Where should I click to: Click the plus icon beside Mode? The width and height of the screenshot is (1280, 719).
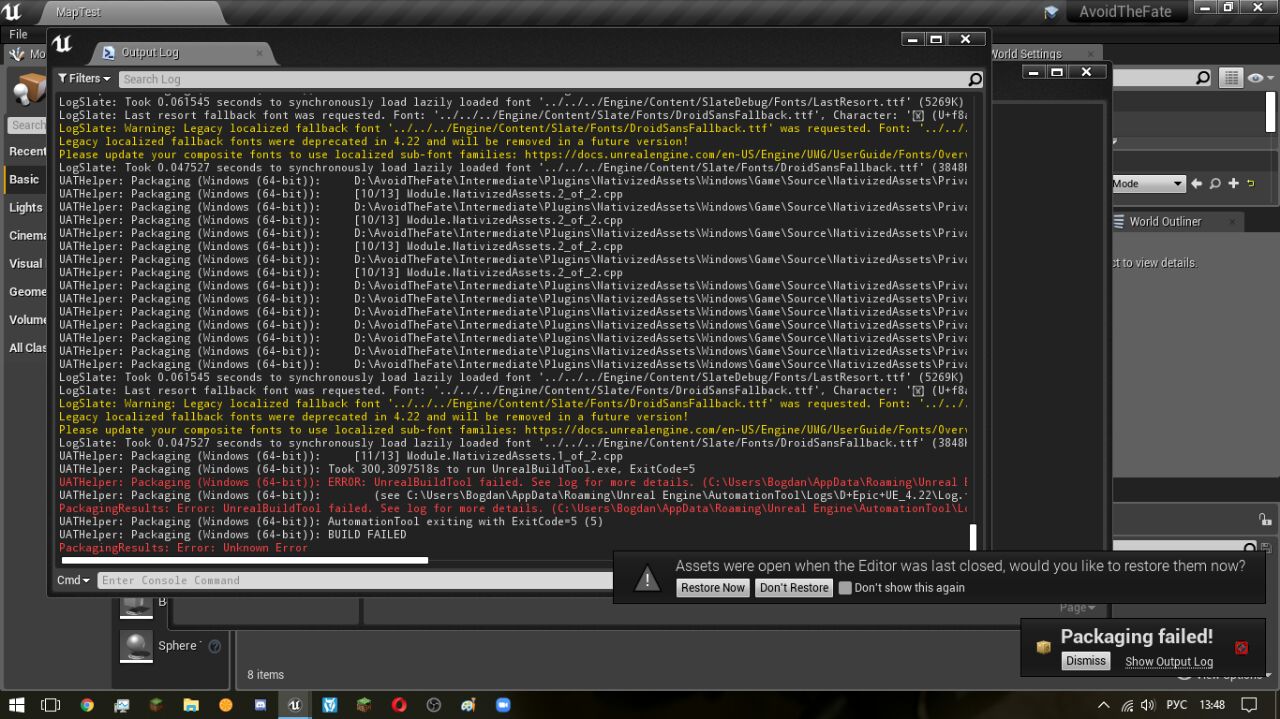[1233, 184]
